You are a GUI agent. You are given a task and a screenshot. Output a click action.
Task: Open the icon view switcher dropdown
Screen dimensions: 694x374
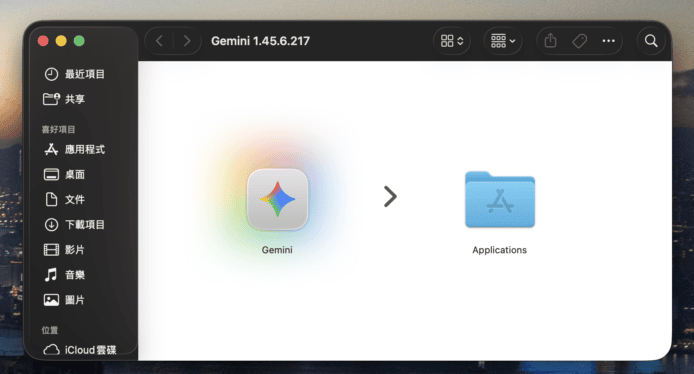(451, 41)
